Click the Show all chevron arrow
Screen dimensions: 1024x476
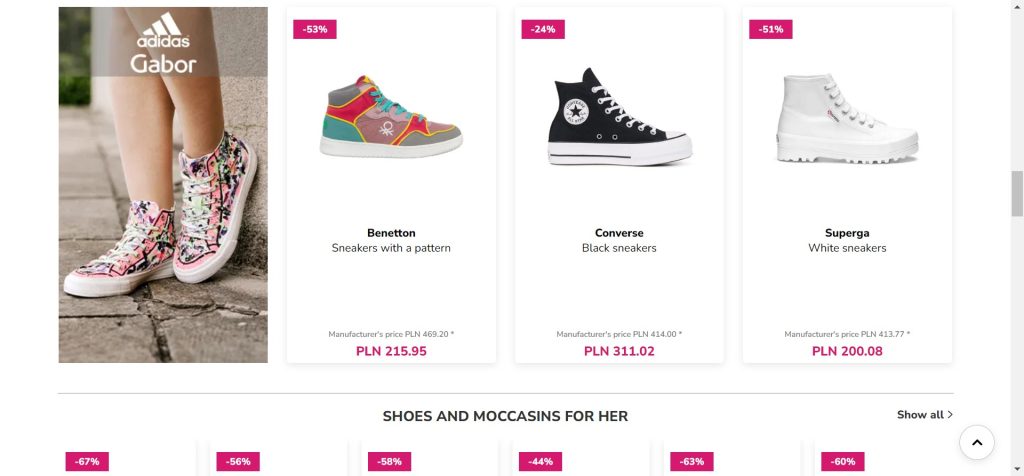pyautogui.click(x=950, y=415)
